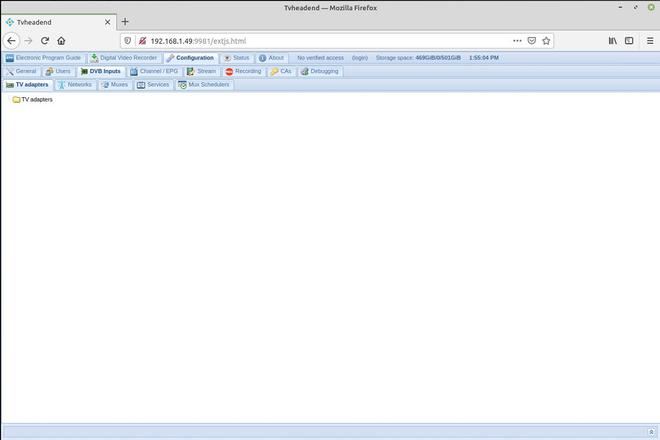Open the General configuration tab
660x440 pixels.
[22, 72]
